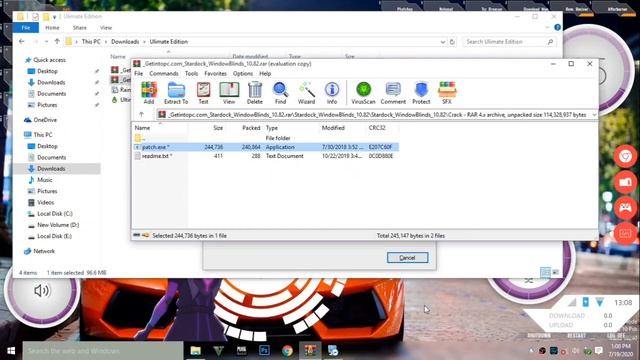Open the Comment tool

[393, 93]
